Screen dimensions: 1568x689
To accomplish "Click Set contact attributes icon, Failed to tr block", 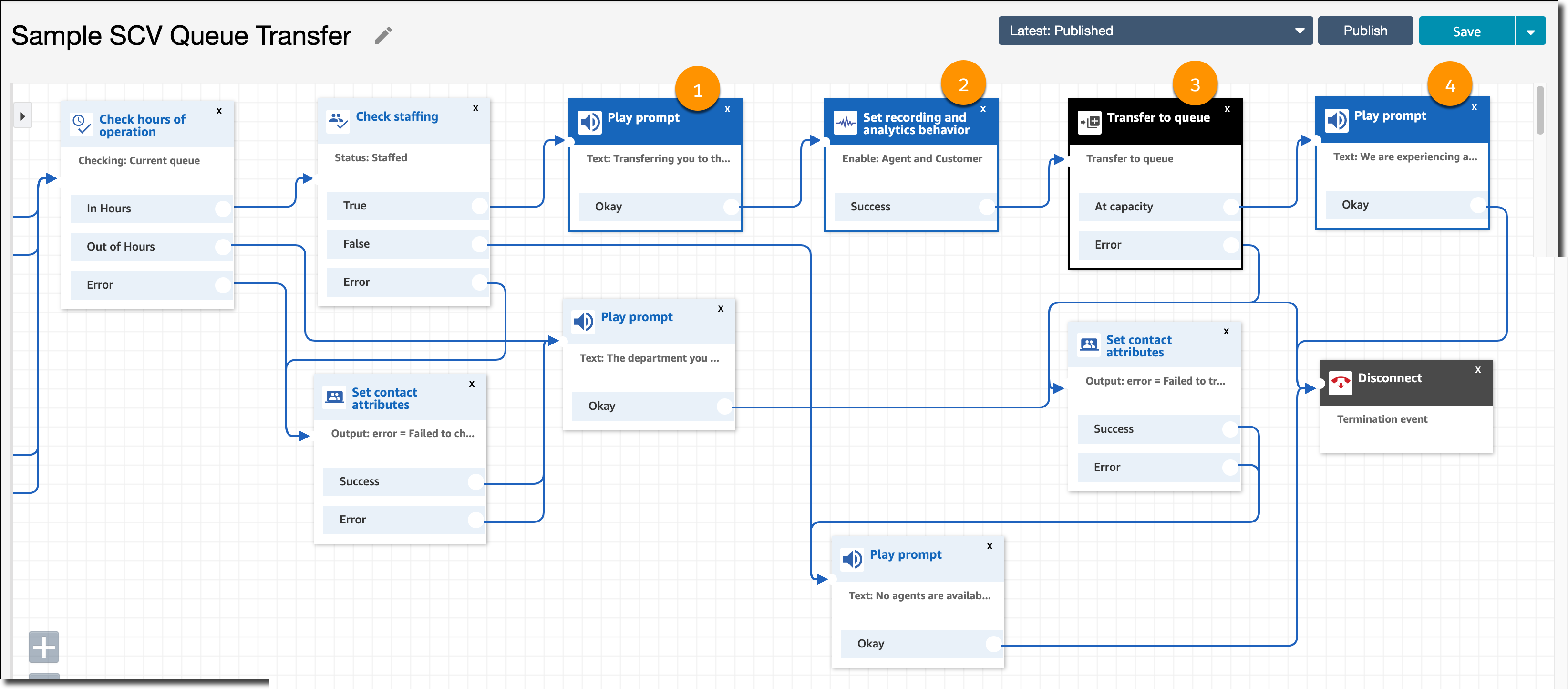I will tap(1089, 344).
